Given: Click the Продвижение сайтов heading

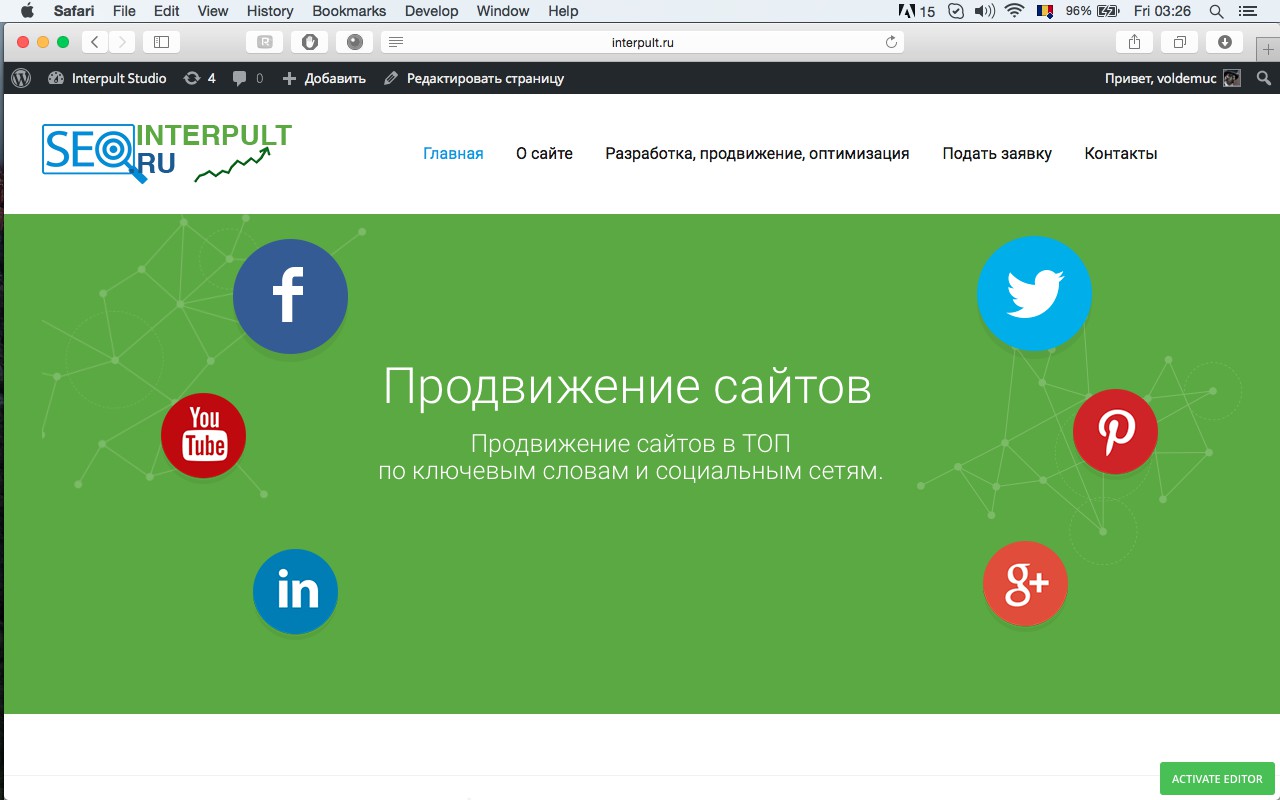Looking at the screenshot, I should [x=627, y=386].
